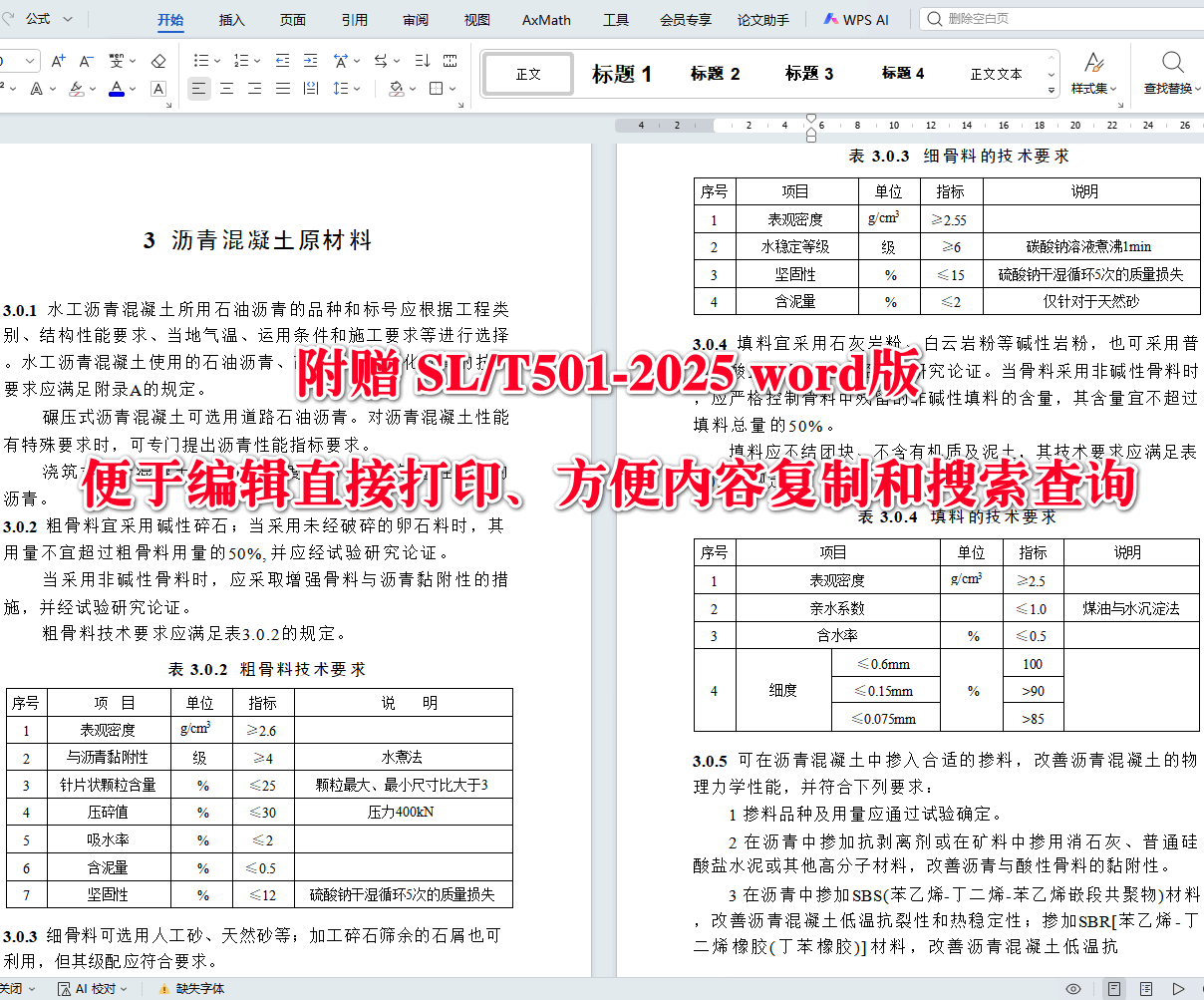Switch to the 开始 tab
The height and width of the screenshot is (1000, 1204).
171,20
